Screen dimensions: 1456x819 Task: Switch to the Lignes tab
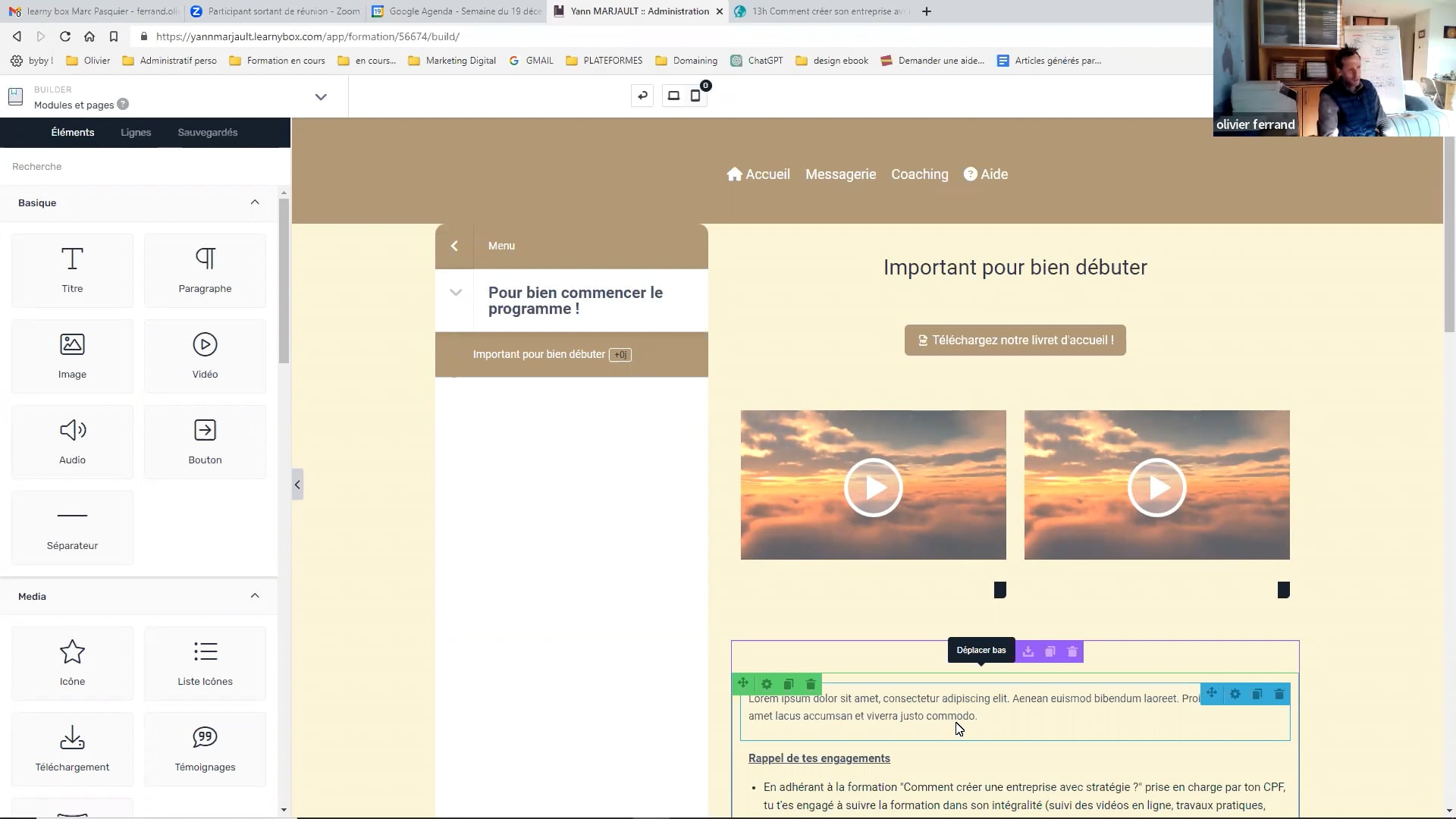pos(135,132)
